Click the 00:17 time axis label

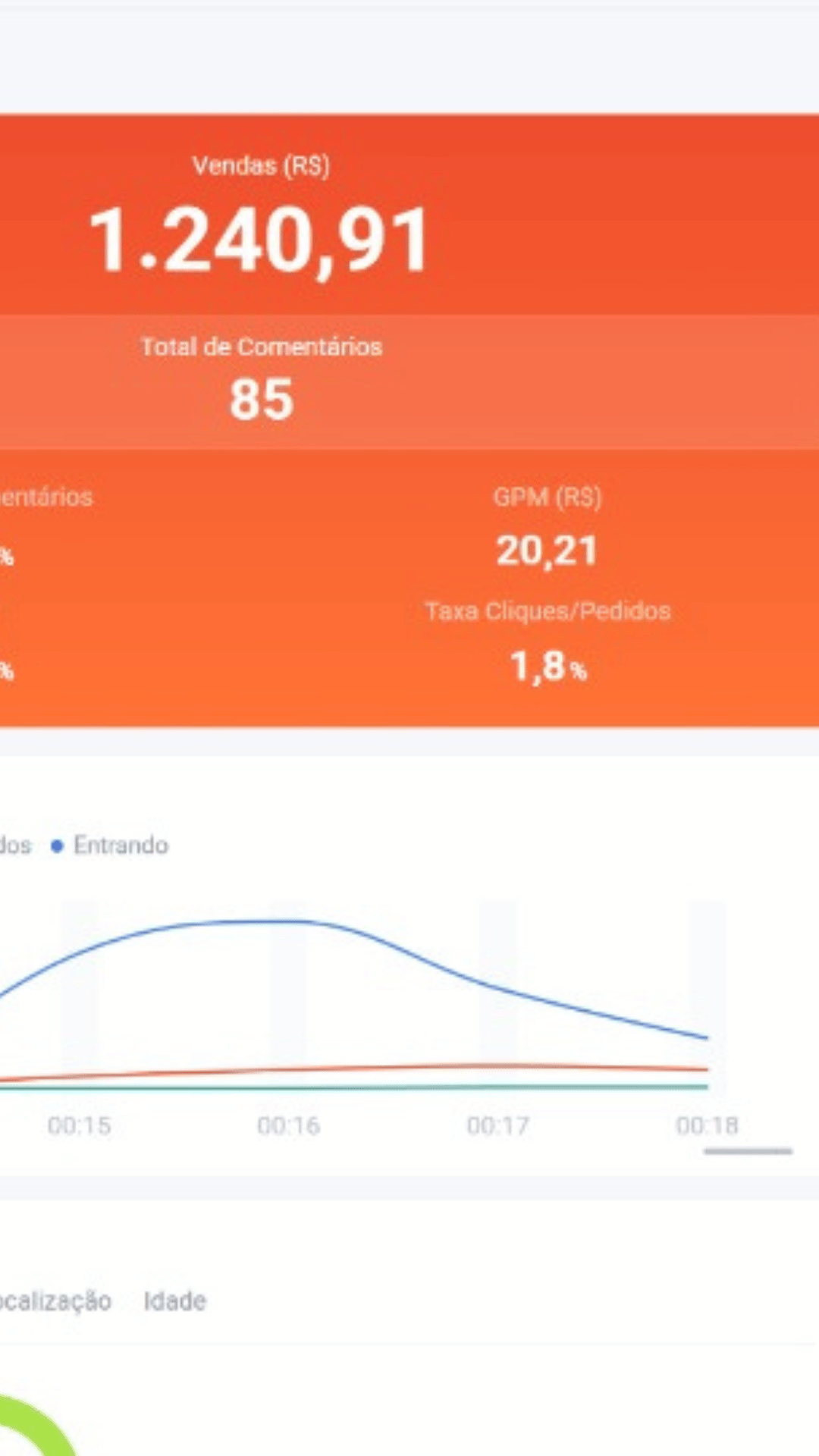pos(497,1125)
